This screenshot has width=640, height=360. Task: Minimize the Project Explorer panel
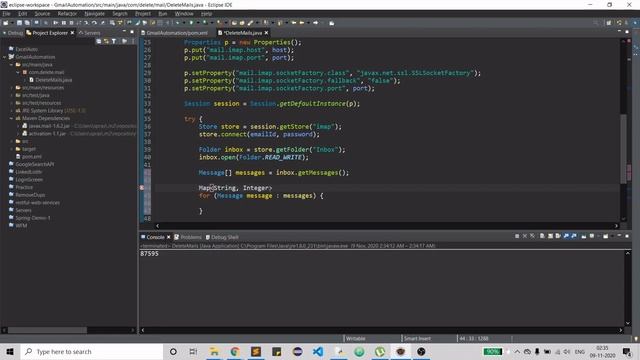pos(124,31)
